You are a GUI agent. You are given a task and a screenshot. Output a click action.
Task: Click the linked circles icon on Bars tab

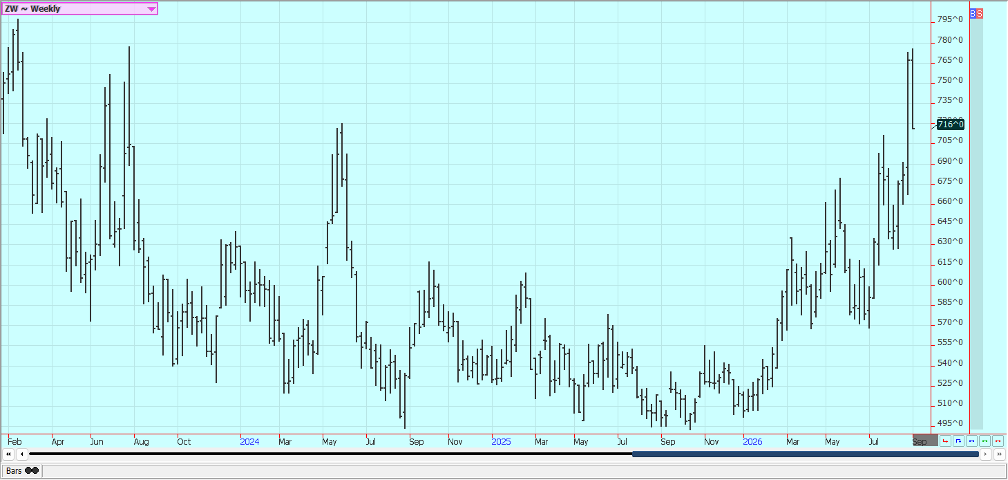[x=32, y=470]
